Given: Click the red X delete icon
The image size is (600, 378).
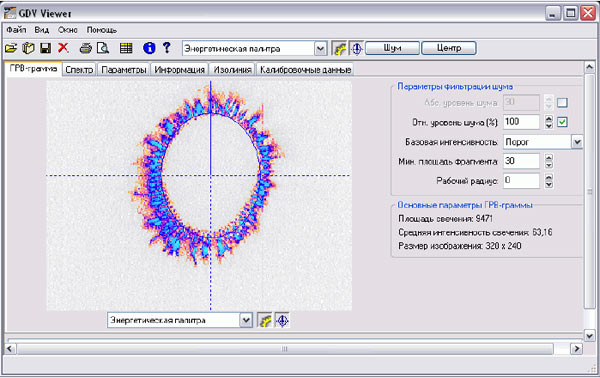Looking at the screenshot, I should [x=63, y=48].
